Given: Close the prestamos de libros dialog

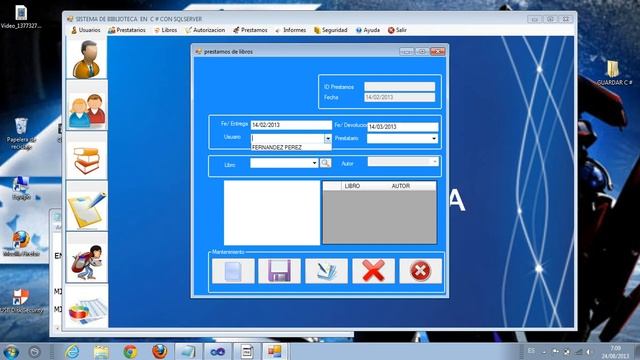Looking at the screenshot, I should point(438,51).
